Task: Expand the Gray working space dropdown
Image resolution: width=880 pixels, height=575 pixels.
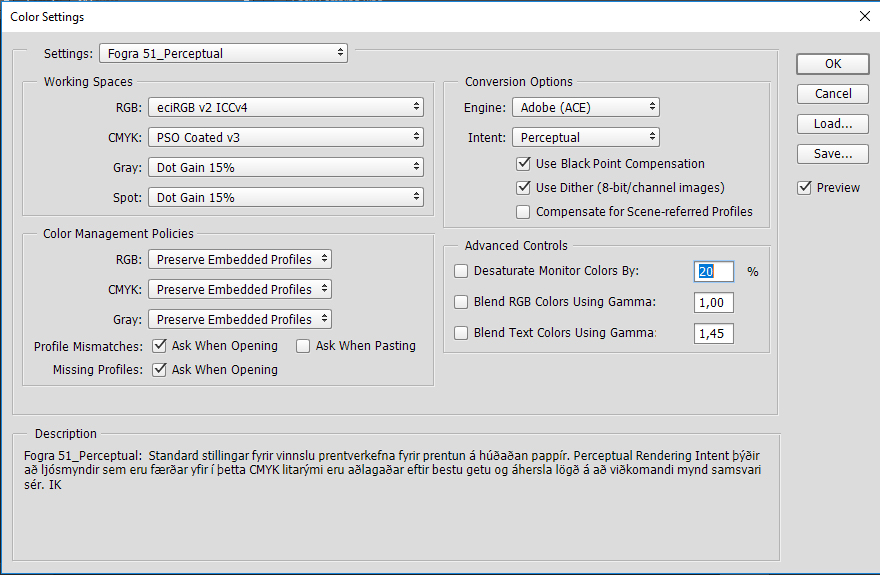Action: coord(285,167)
